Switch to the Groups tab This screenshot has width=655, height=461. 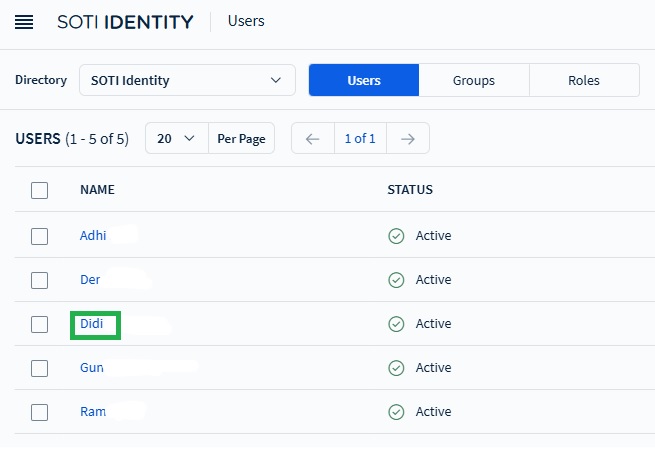pyautogui.click(x=473, y=80)
